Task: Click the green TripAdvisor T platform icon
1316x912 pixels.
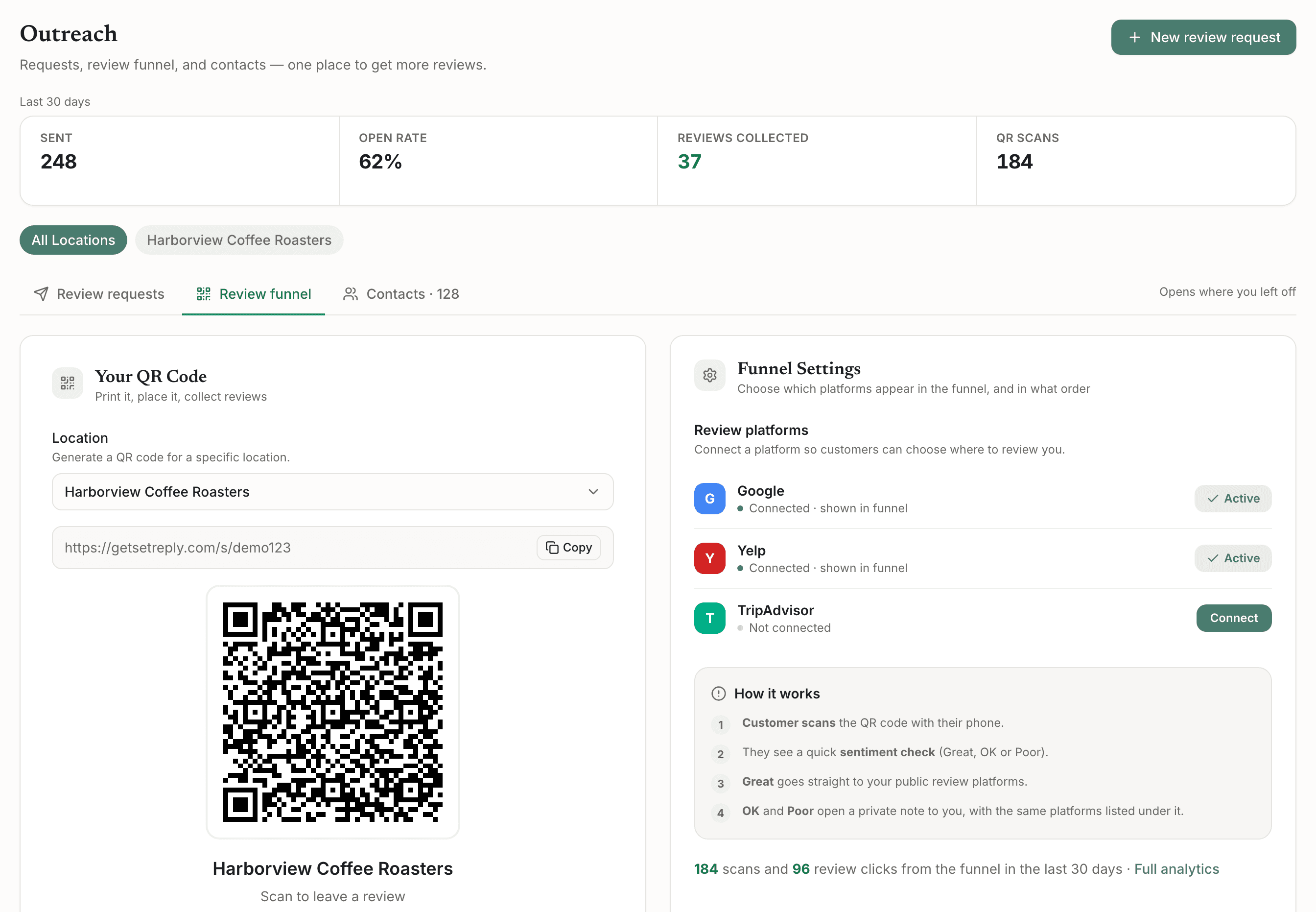Action: click(x=709, y=618)
